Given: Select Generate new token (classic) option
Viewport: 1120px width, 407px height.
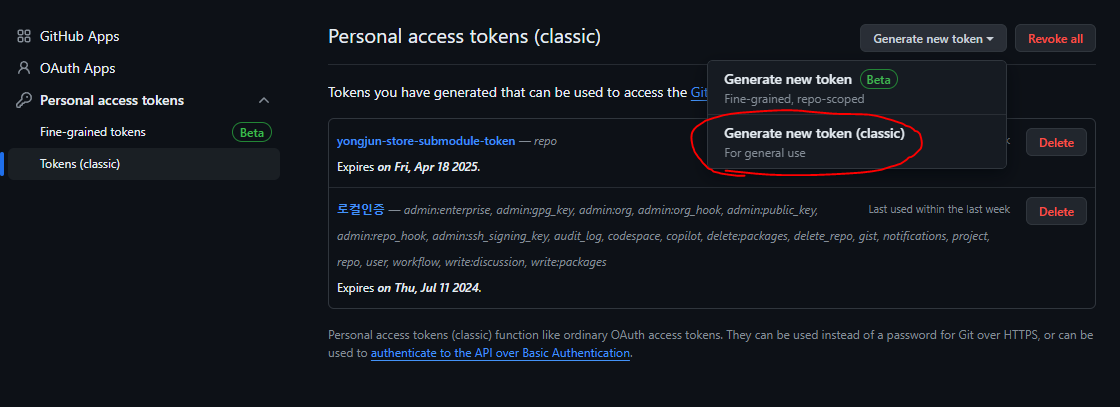Looking at the screenshot, I should tap(856, 142).
